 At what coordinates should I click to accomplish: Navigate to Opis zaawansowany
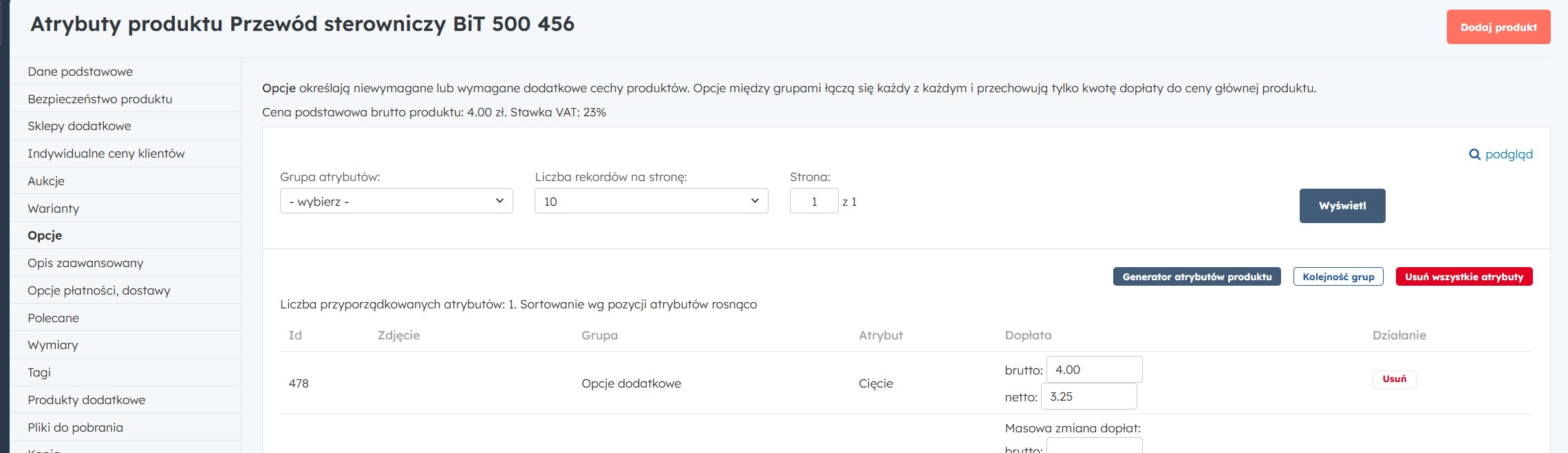(85, 263)
